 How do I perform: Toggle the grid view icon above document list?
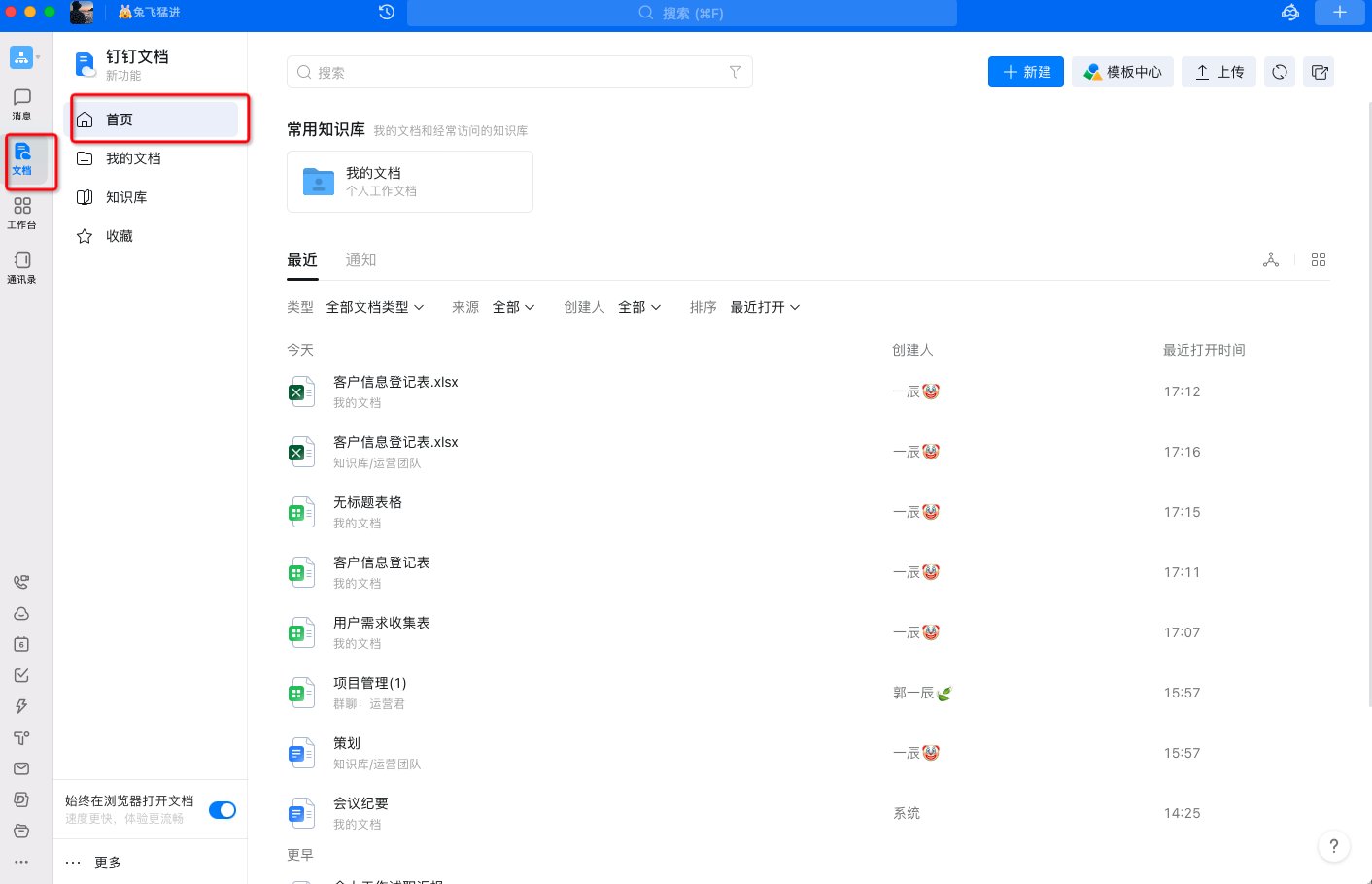click(1319, 259)
